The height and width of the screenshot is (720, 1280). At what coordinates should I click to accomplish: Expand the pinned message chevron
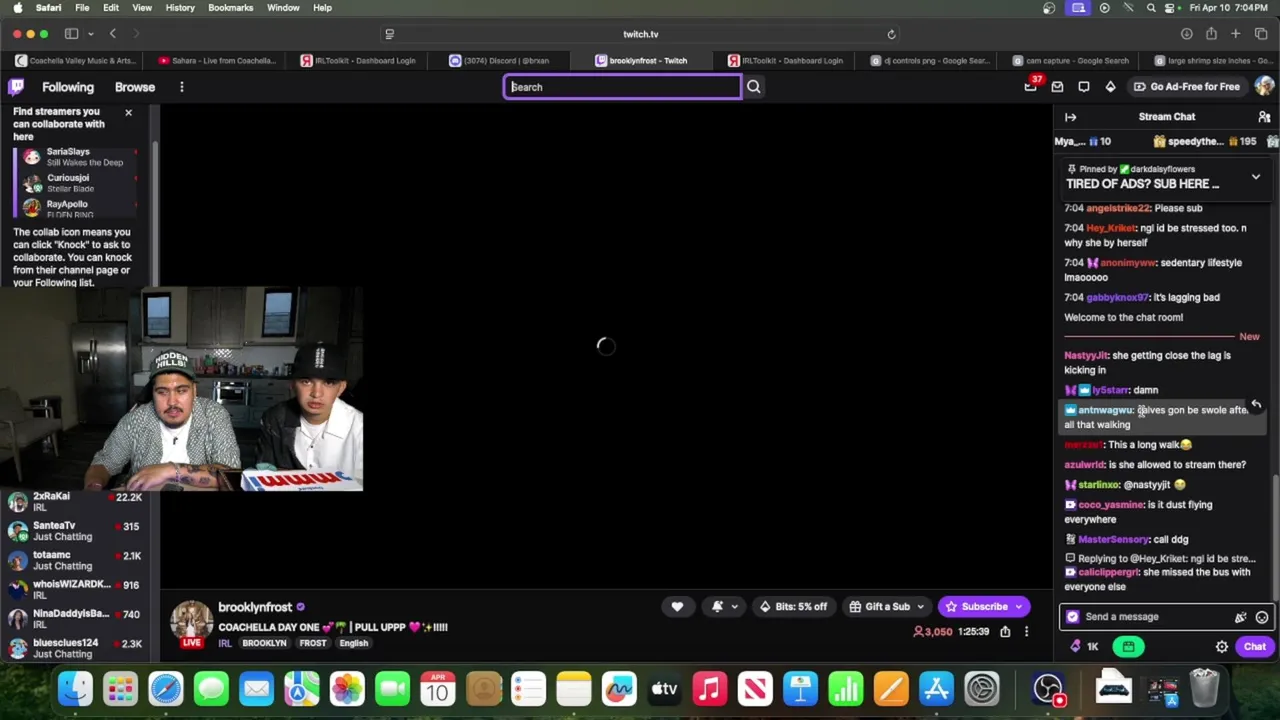pyautogui.click(x=1256, y=177)
